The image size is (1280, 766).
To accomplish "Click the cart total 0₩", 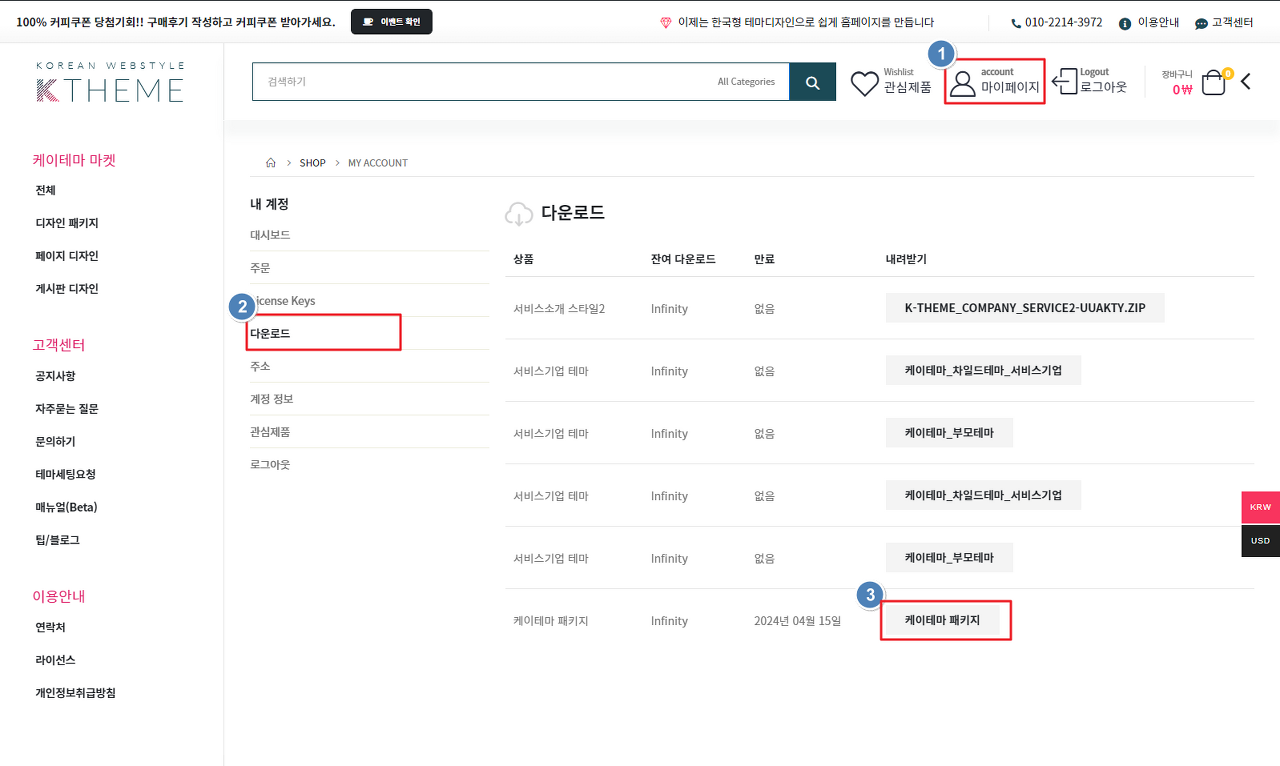I will click(1182, 89).
